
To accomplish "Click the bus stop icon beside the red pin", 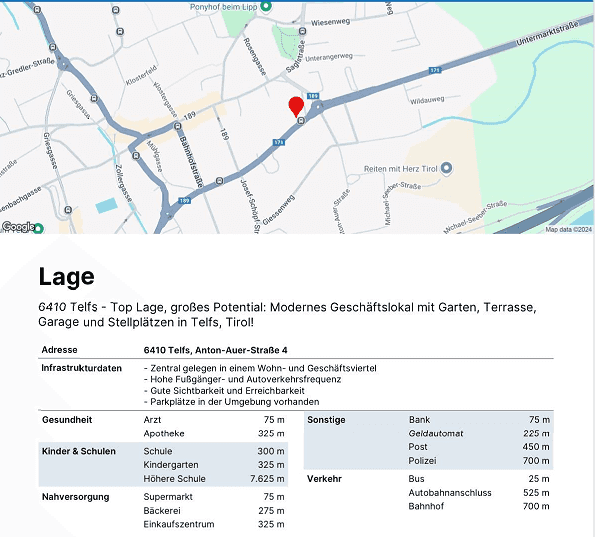I will [x=301, y=121].
